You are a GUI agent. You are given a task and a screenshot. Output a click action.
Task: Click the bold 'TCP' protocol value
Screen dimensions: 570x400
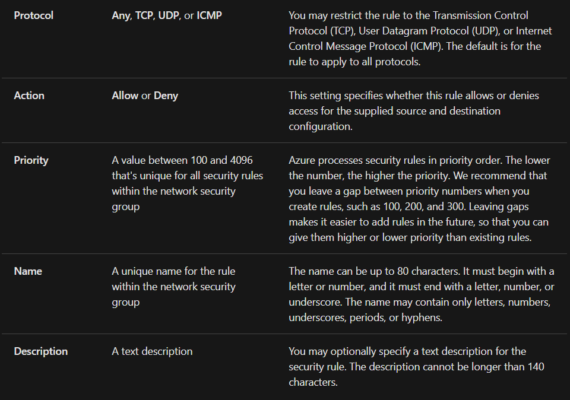pos(145,16)
